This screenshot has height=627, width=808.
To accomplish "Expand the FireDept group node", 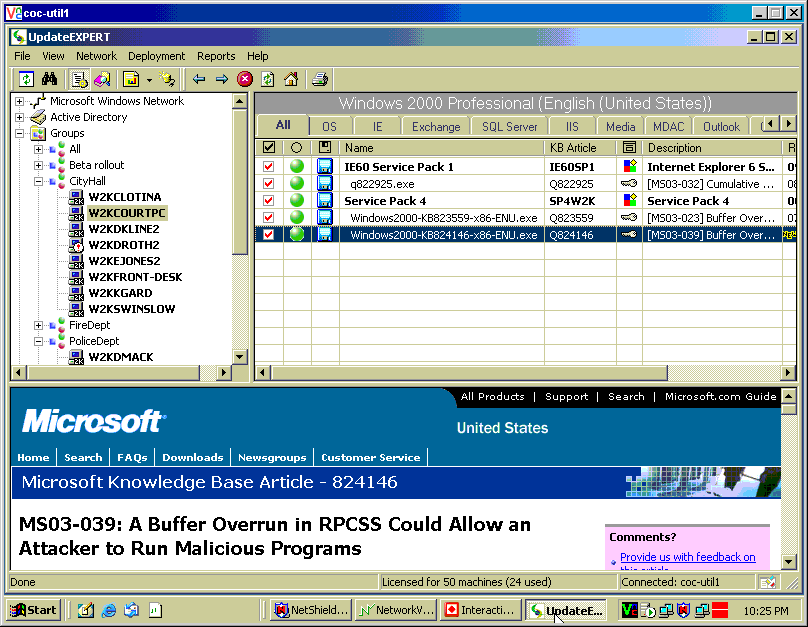I will [38, 325].
